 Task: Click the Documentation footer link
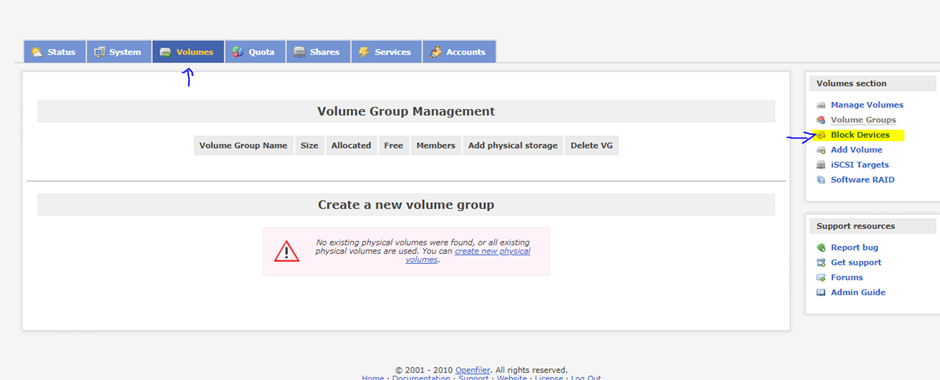(x=421, y=378)
